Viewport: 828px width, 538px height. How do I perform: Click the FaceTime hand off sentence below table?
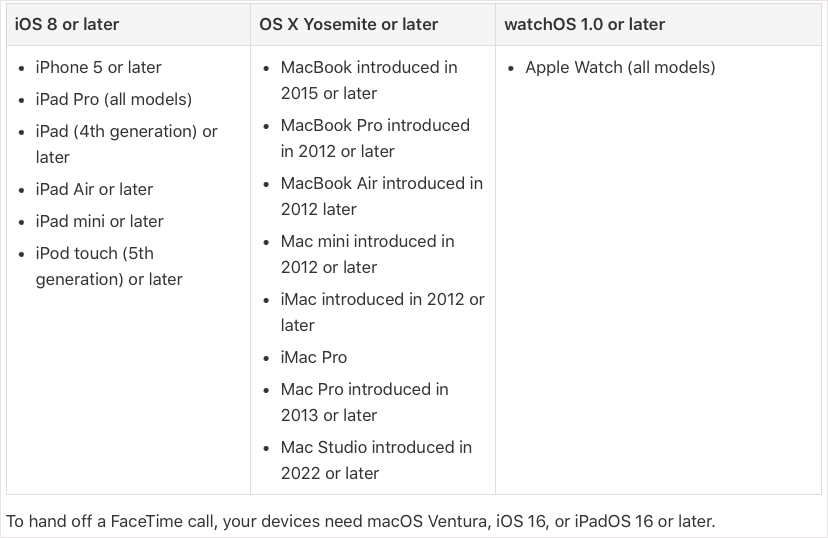[x=361, y=522]
